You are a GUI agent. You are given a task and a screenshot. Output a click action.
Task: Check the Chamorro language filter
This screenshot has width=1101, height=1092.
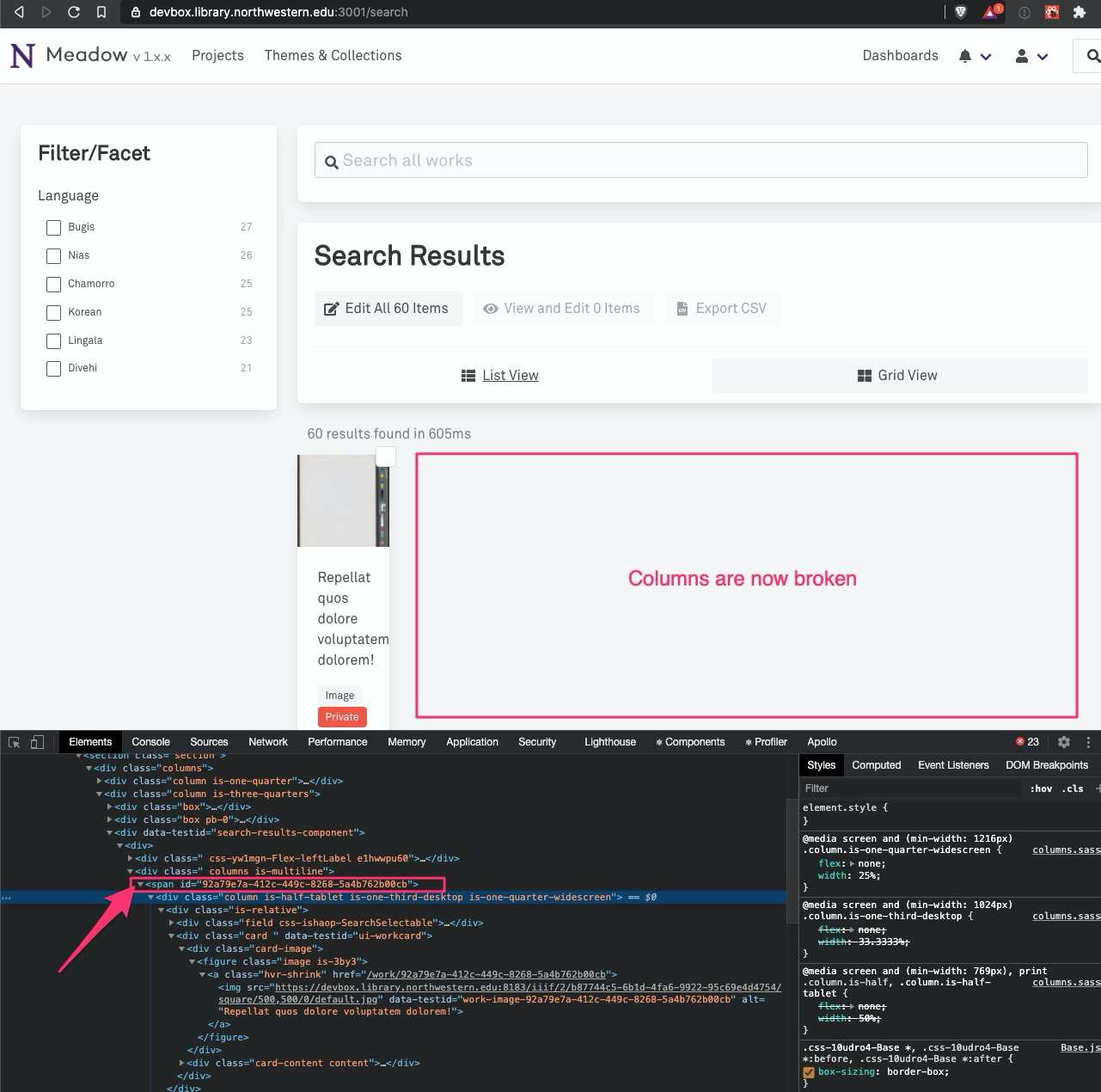coord(53,285)
